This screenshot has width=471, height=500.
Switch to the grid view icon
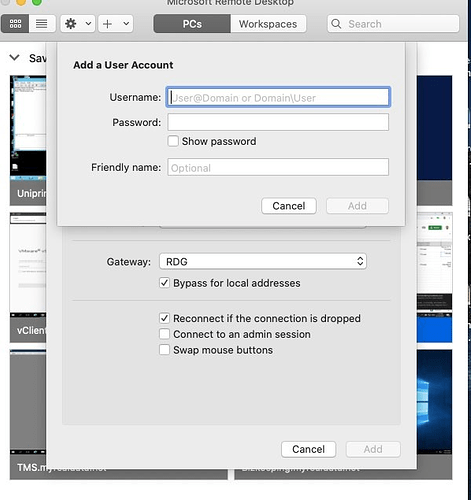coord(15,24)
